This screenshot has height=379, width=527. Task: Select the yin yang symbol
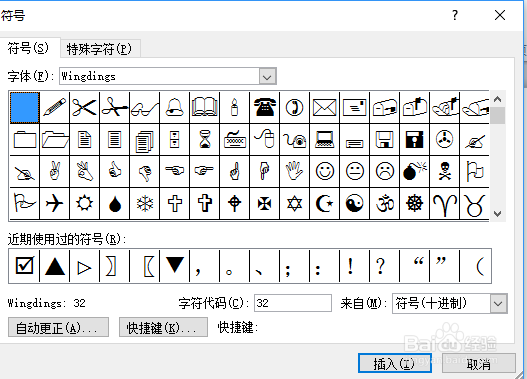[x=354, y=203]
